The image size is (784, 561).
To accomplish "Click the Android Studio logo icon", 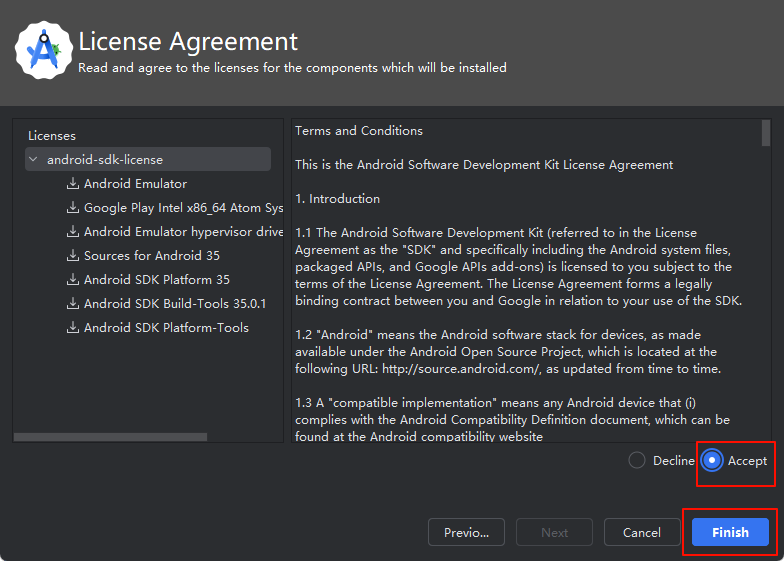I will pyautogui.click(x=42, y=50).
